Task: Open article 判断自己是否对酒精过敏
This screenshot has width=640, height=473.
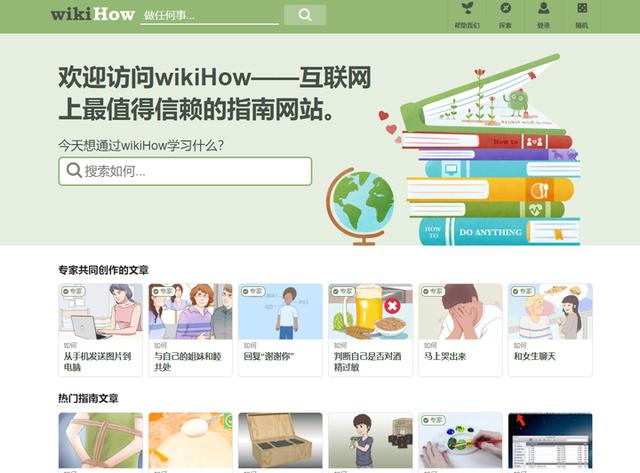Action: (x=367, y=362)
